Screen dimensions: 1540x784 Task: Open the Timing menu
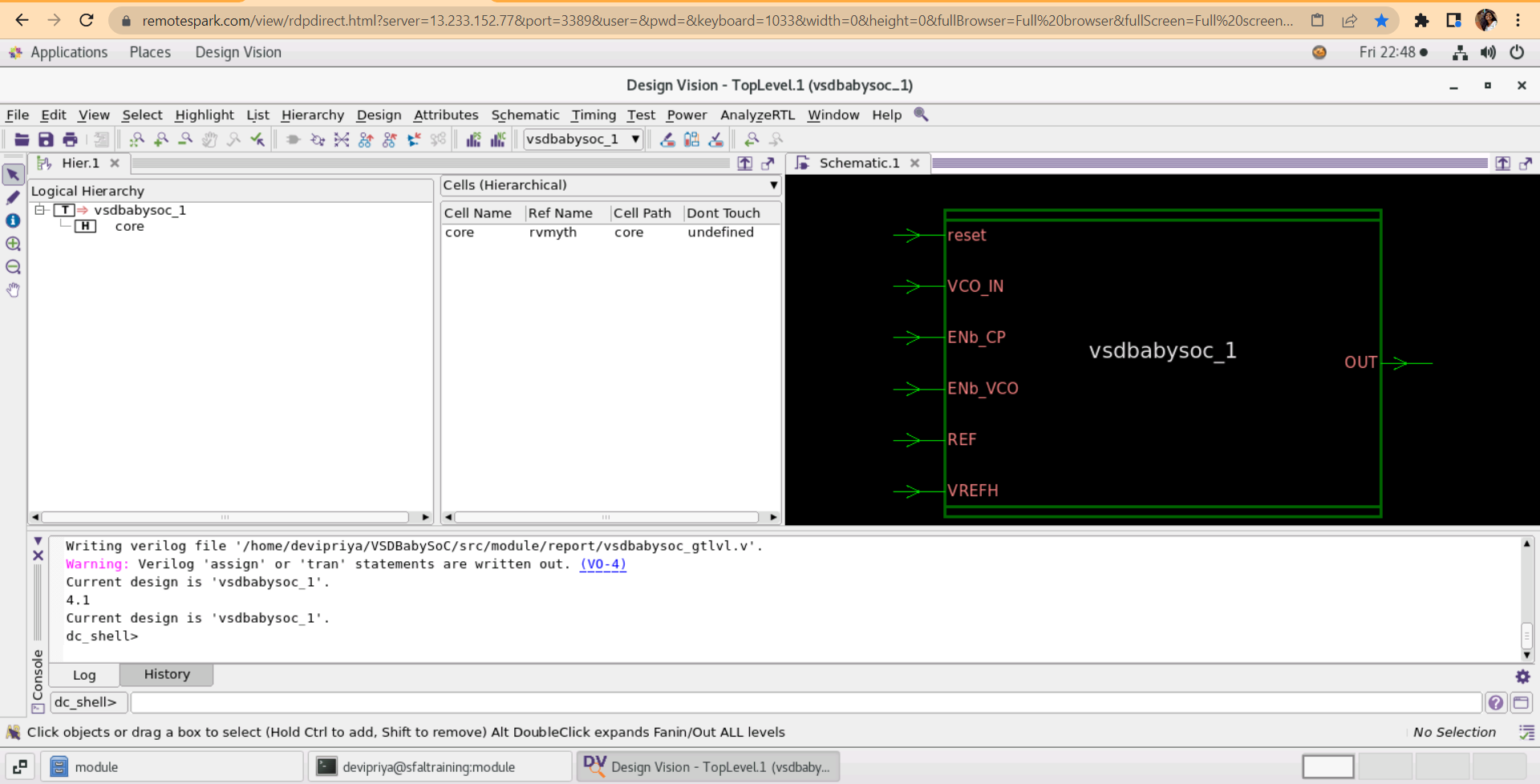click(594, 115)
